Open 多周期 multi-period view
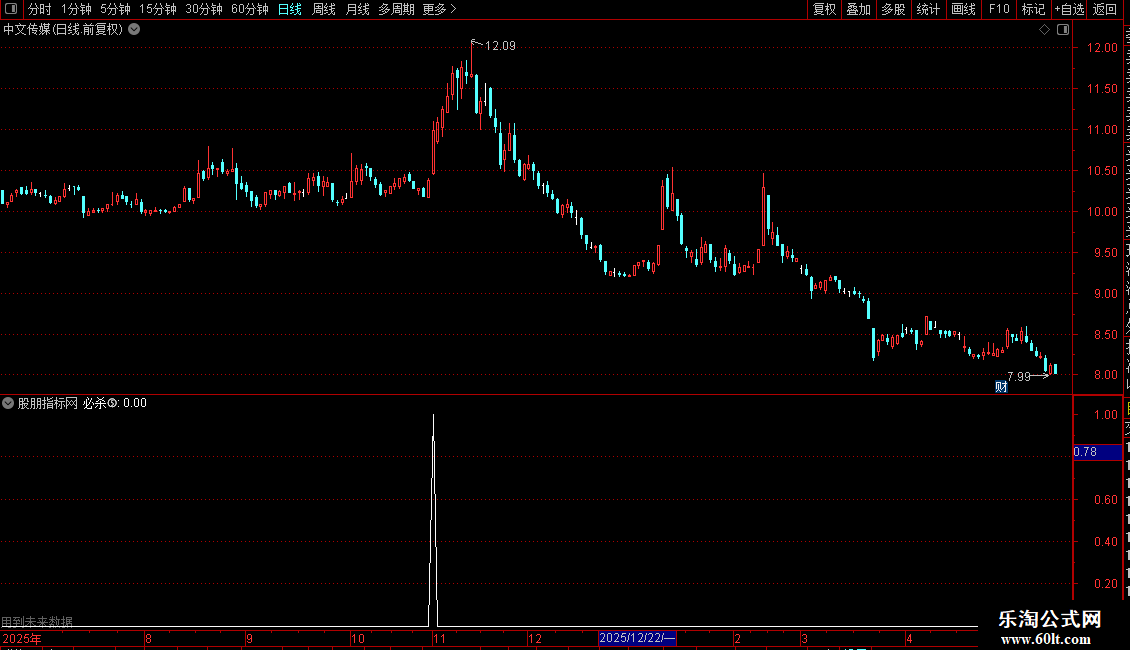 (x=396, y=9)
